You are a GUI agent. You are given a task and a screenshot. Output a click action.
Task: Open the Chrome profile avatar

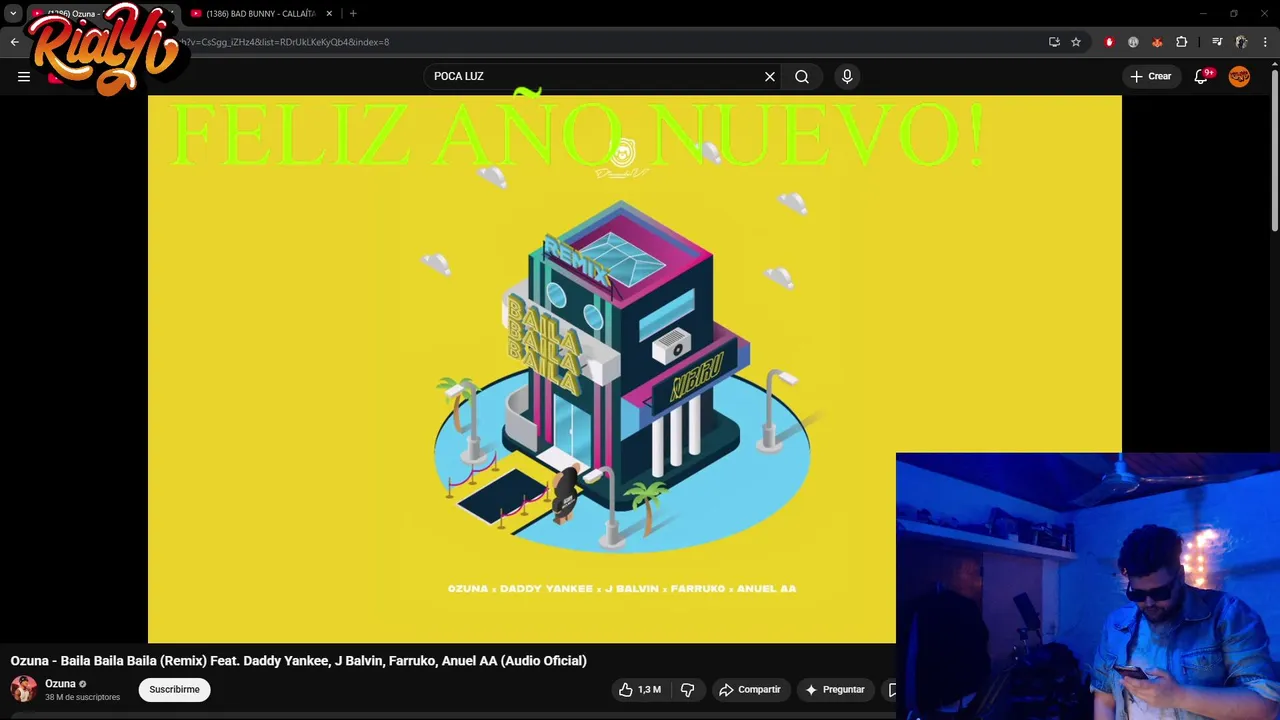pos(1241,42)
